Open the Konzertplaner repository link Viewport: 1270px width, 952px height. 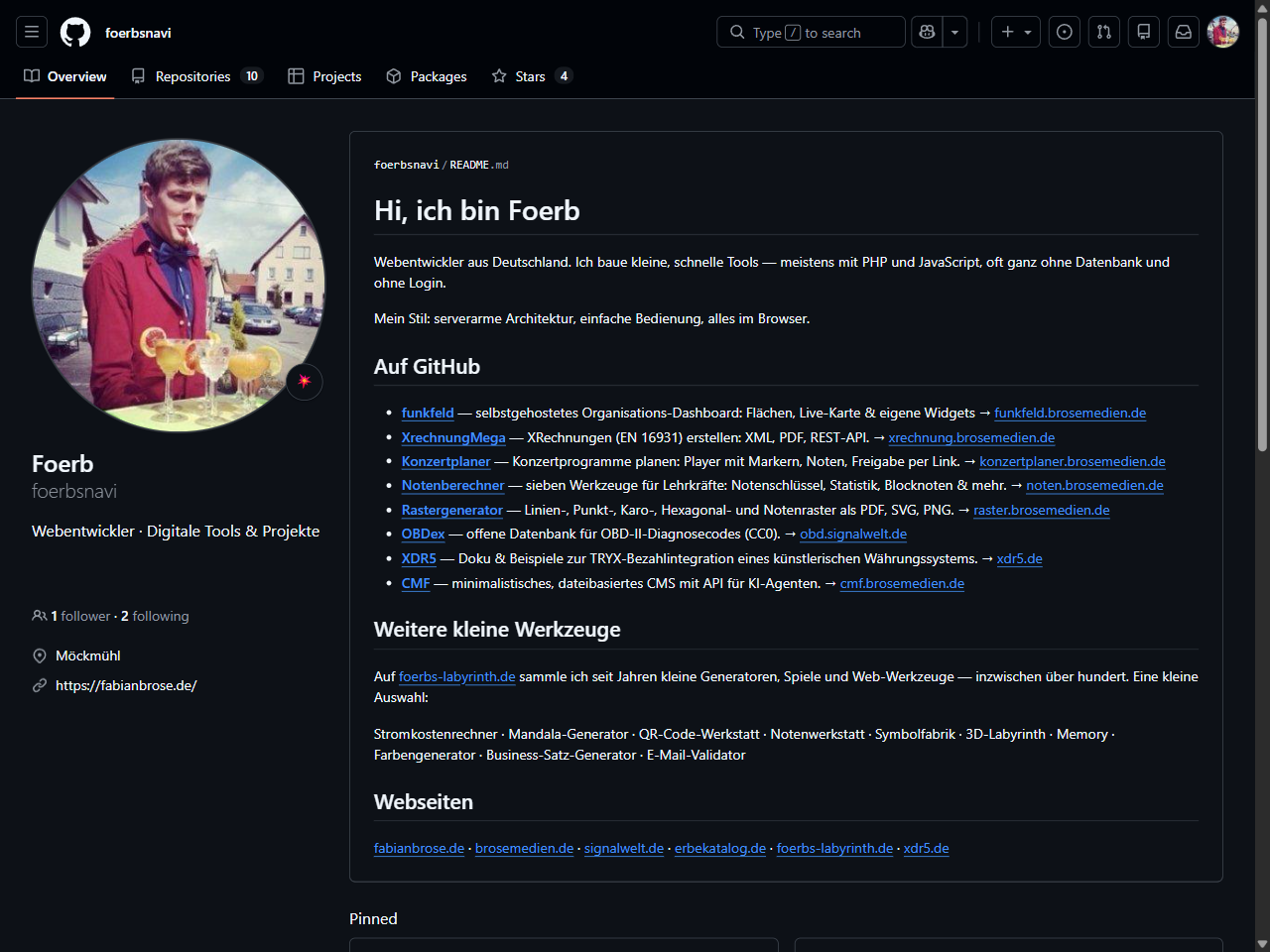[446, 461]
